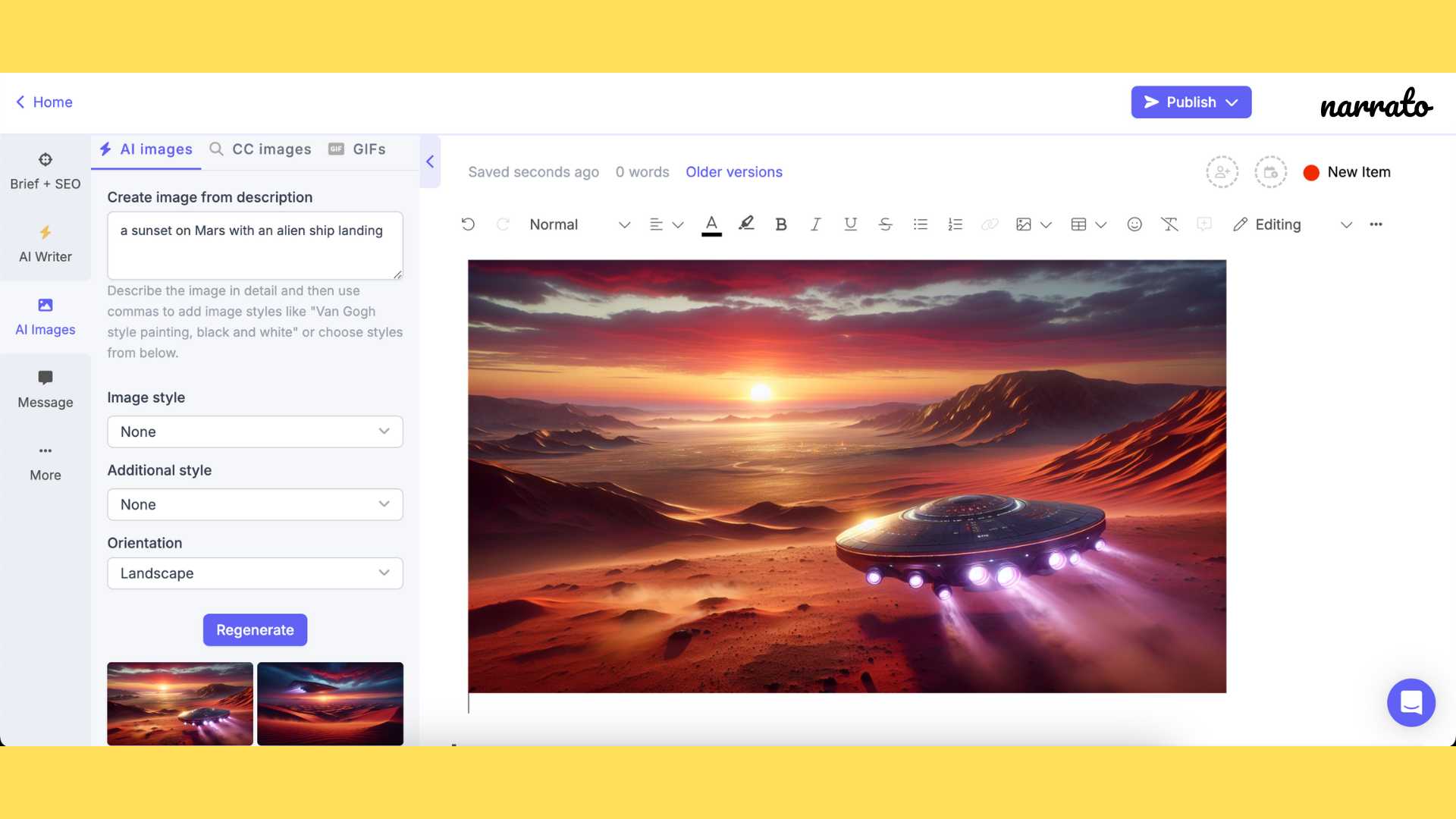
Task: Toggle the collapse sidebar arrow
Action: pos(429,161)
